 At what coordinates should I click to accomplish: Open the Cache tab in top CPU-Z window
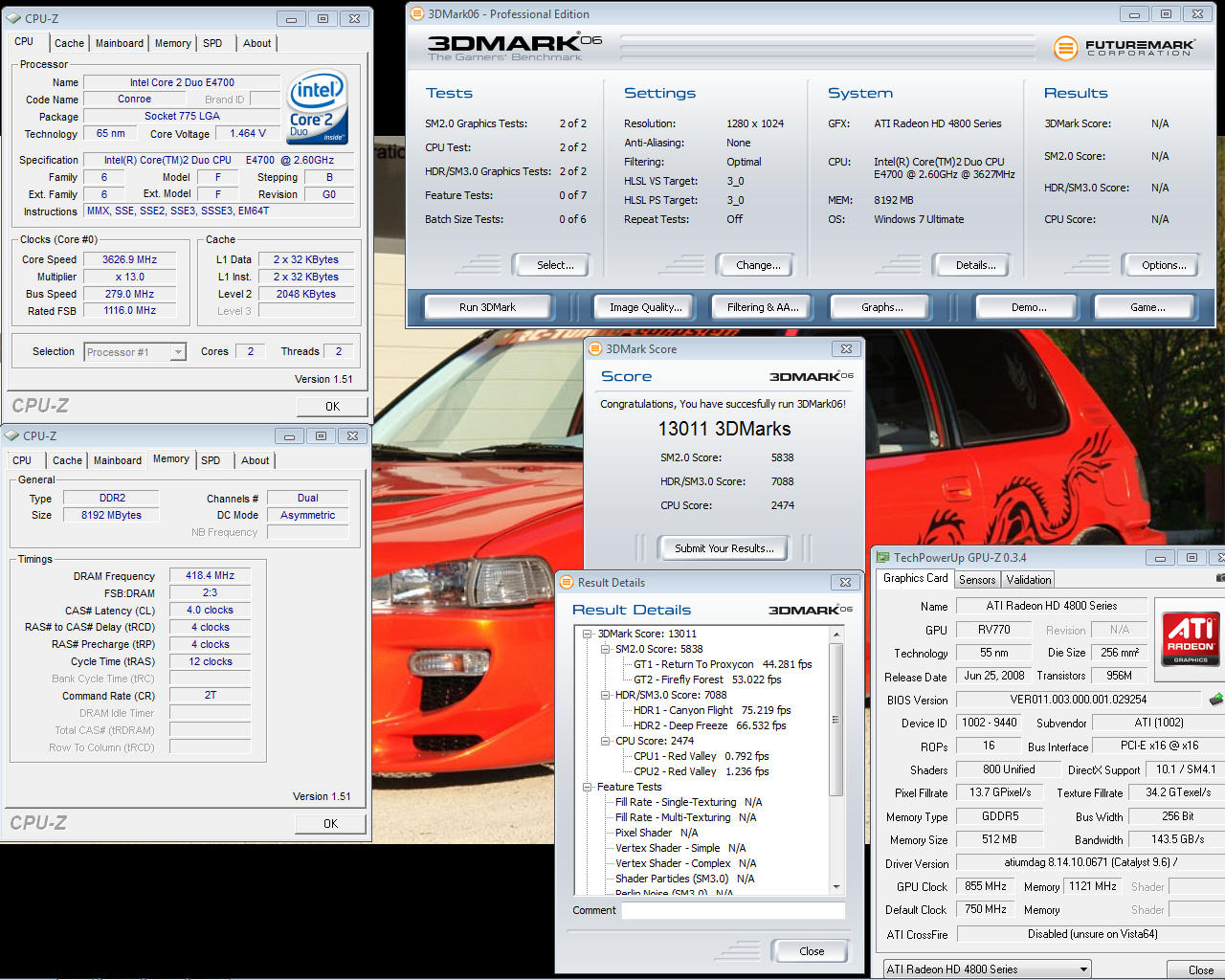[x=69, y=43]
